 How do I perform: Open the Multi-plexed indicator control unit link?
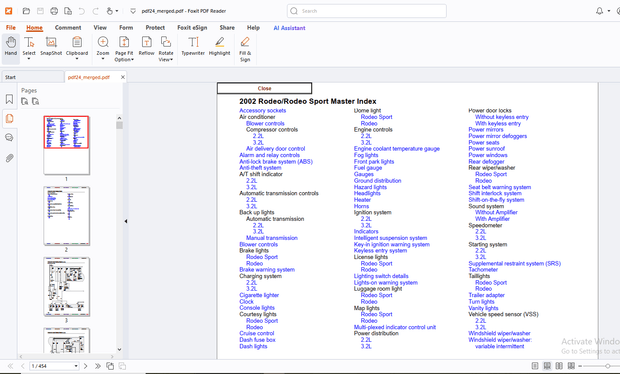coord(395,327)
